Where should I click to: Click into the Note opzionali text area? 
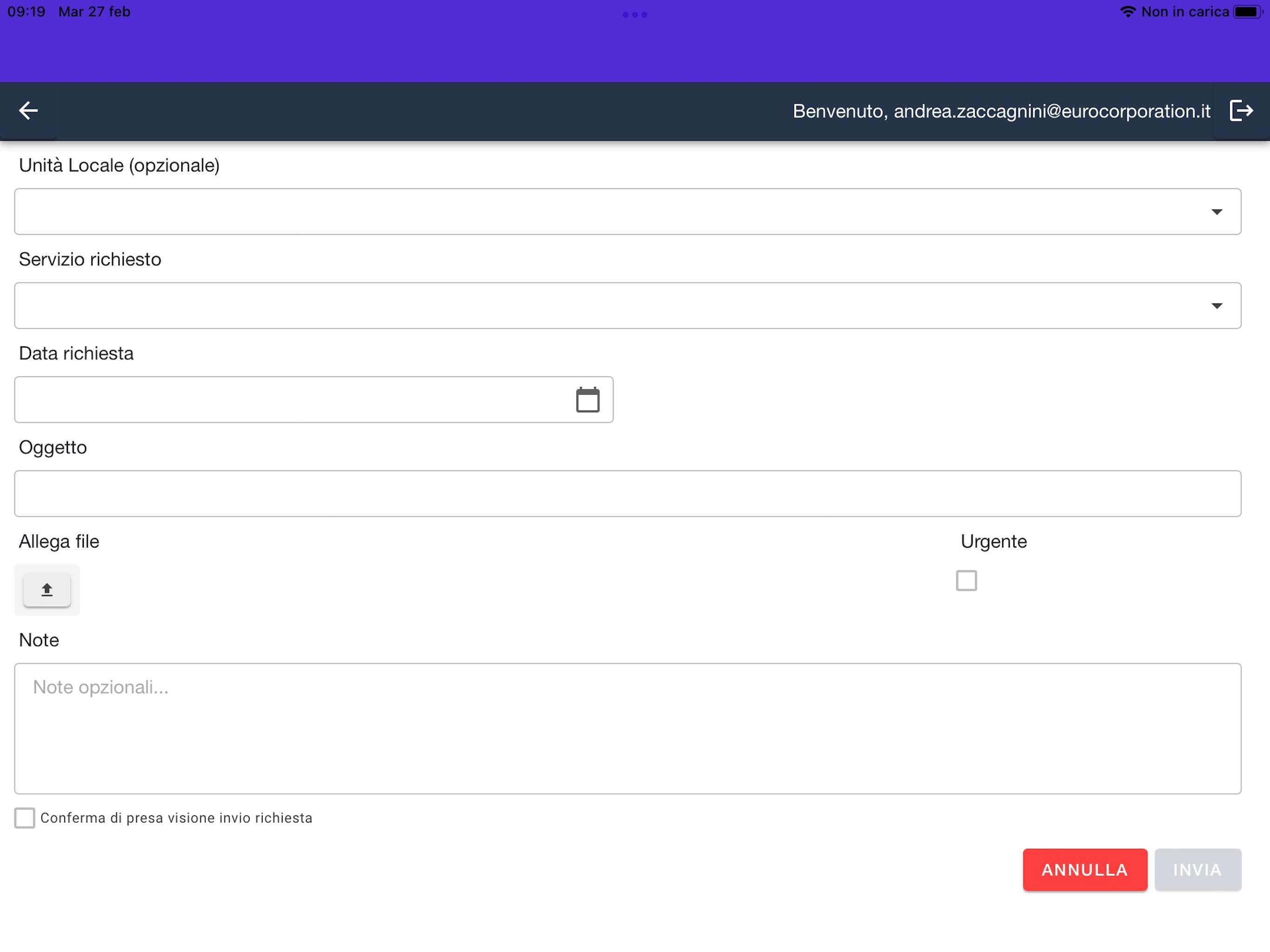pyautogui.click(x=628, y=728)
